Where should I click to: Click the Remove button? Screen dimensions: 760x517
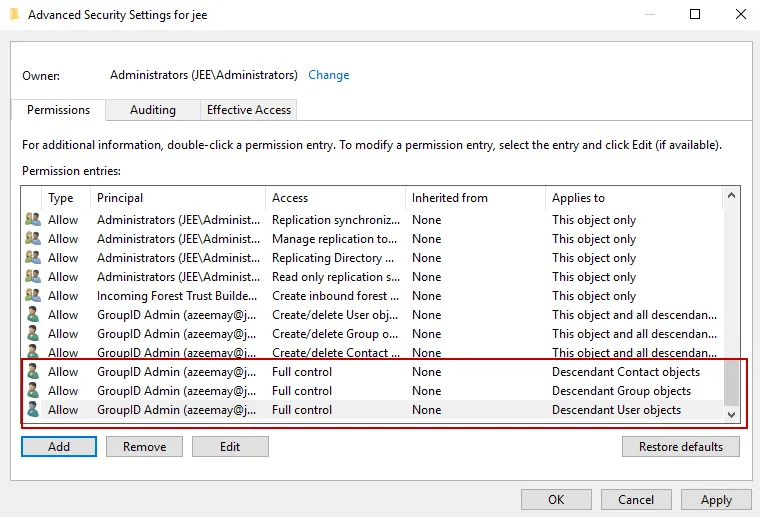point(144,446)
